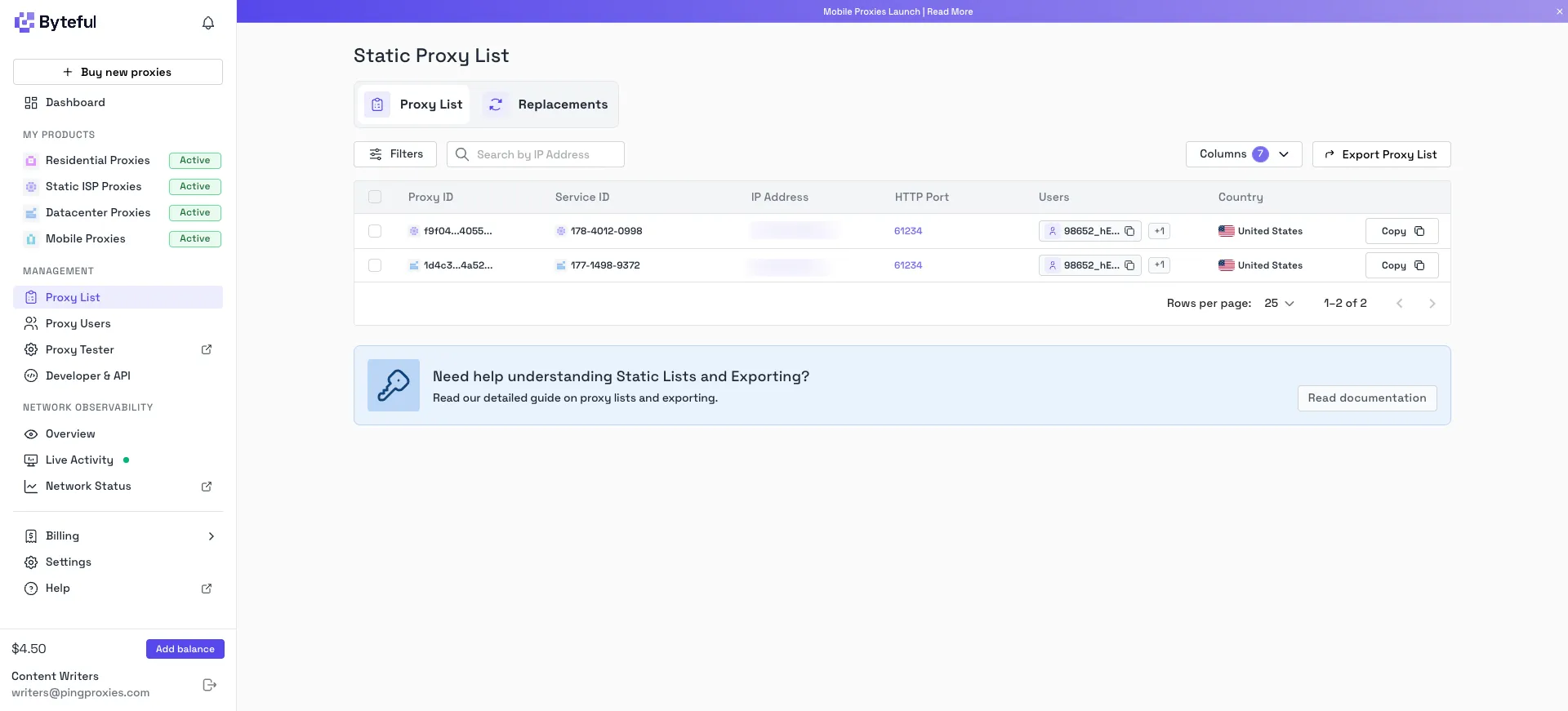Click the Replacements refresh icon
The width and height of the screenshot is (1568, 711).
(x=496, y=104)
